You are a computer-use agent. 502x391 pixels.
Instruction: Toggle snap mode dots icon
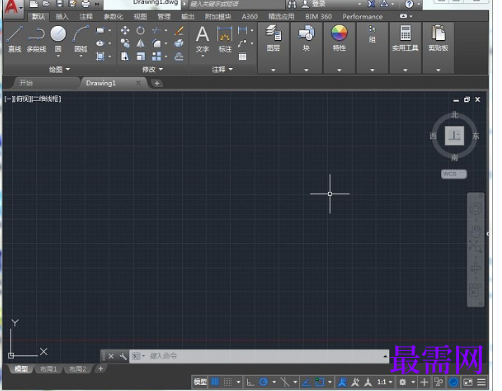point(228,382)
